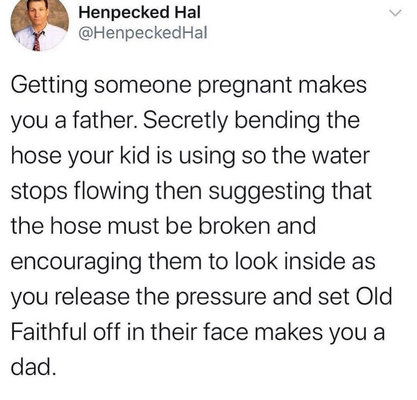The width and height of the screenshot is (417, 400).
Task: Open the Henpecked Hal display name link
Action: pos(140,13)
